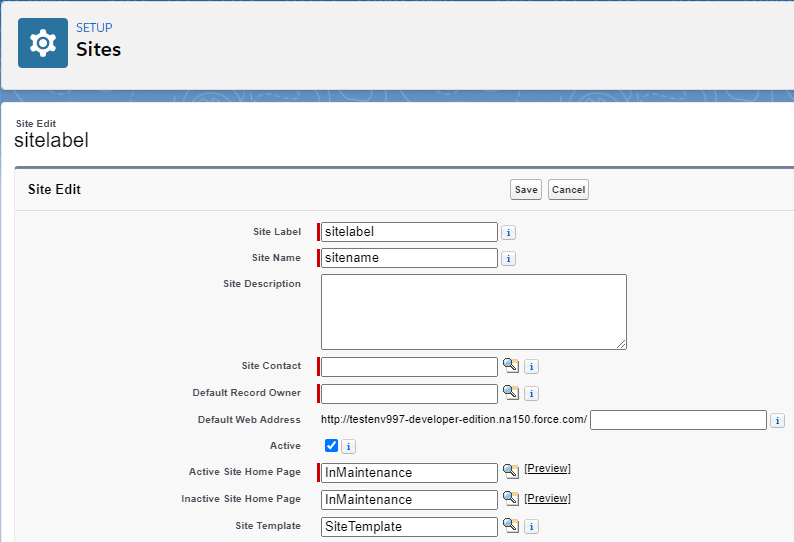This screenshot has width=794, height=542.
Task: Preview the Active Site Home Page
Action: 547,469
